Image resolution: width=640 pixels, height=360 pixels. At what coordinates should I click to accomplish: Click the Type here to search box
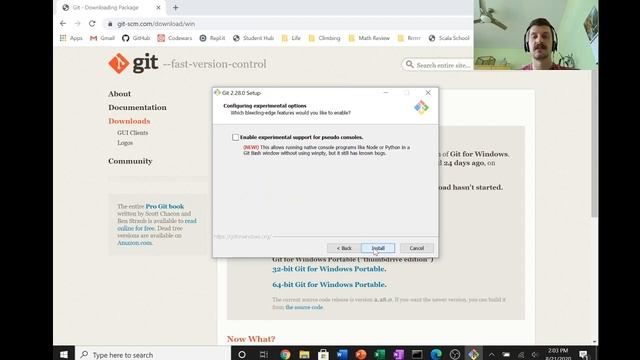point(153,355)
